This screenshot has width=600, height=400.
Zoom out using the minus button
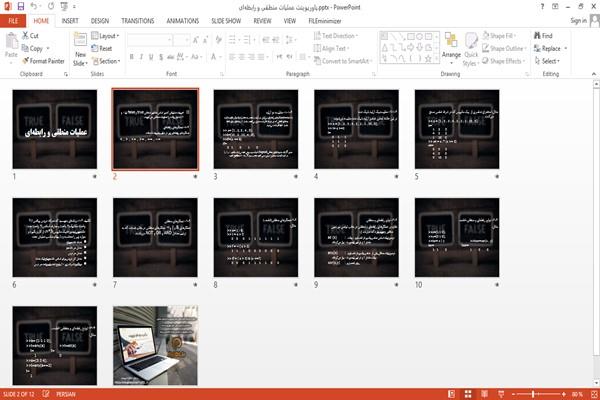(x=514, y=394)
